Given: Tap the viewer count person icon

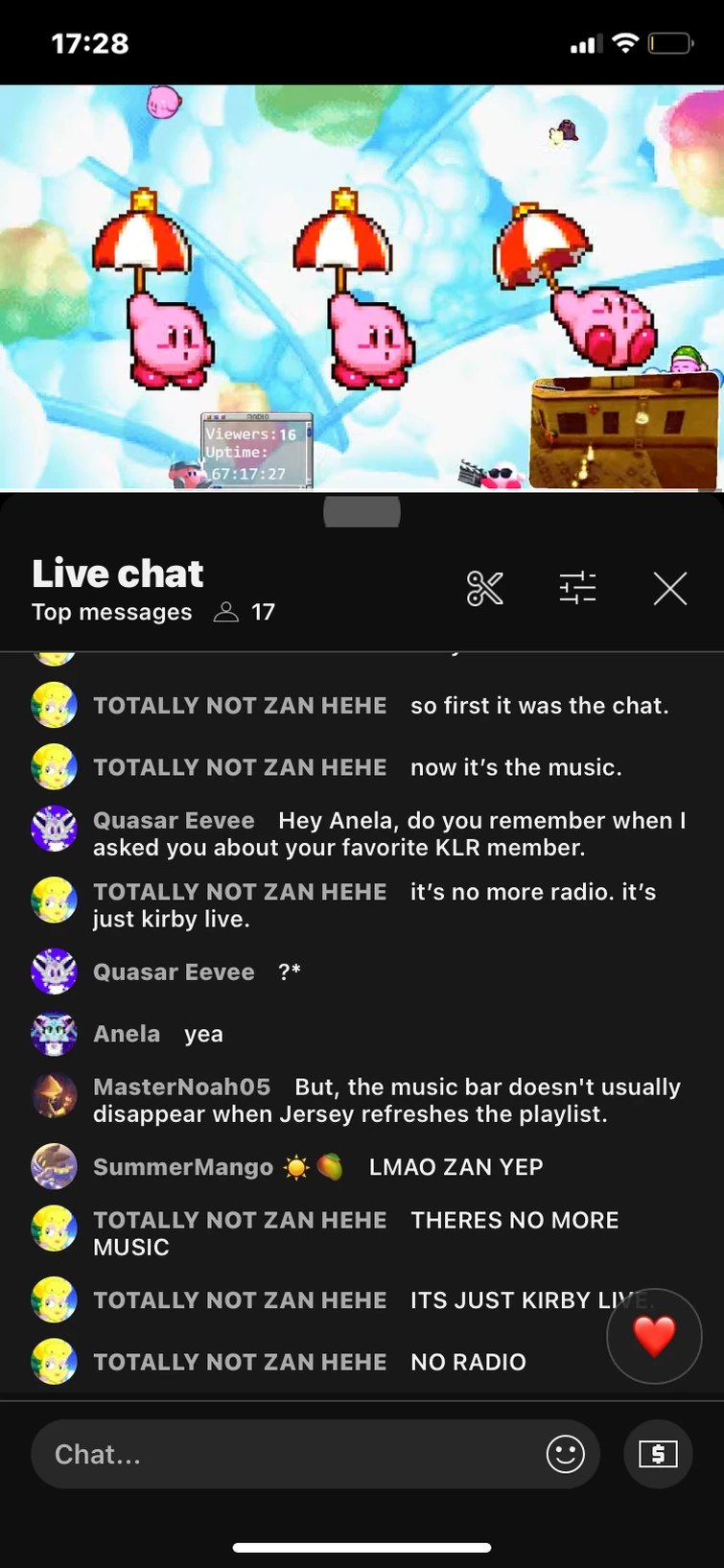Looking at the screenshot, I should (226, 612).
